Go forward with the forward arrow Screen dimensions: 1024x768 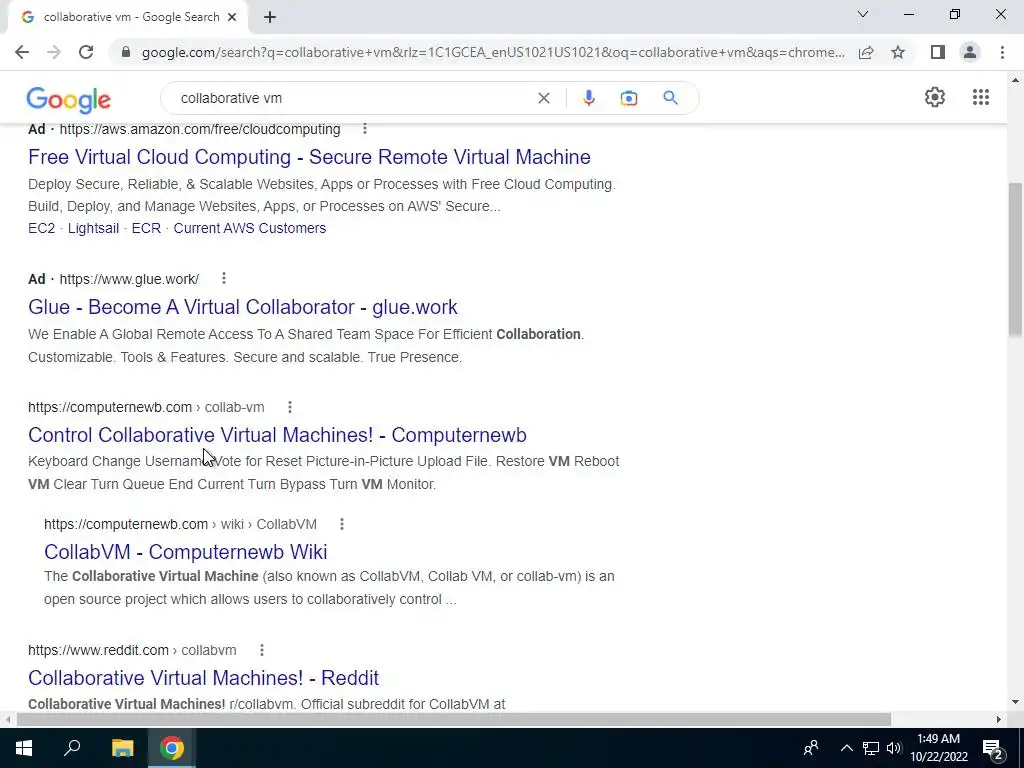pos(54,52)
